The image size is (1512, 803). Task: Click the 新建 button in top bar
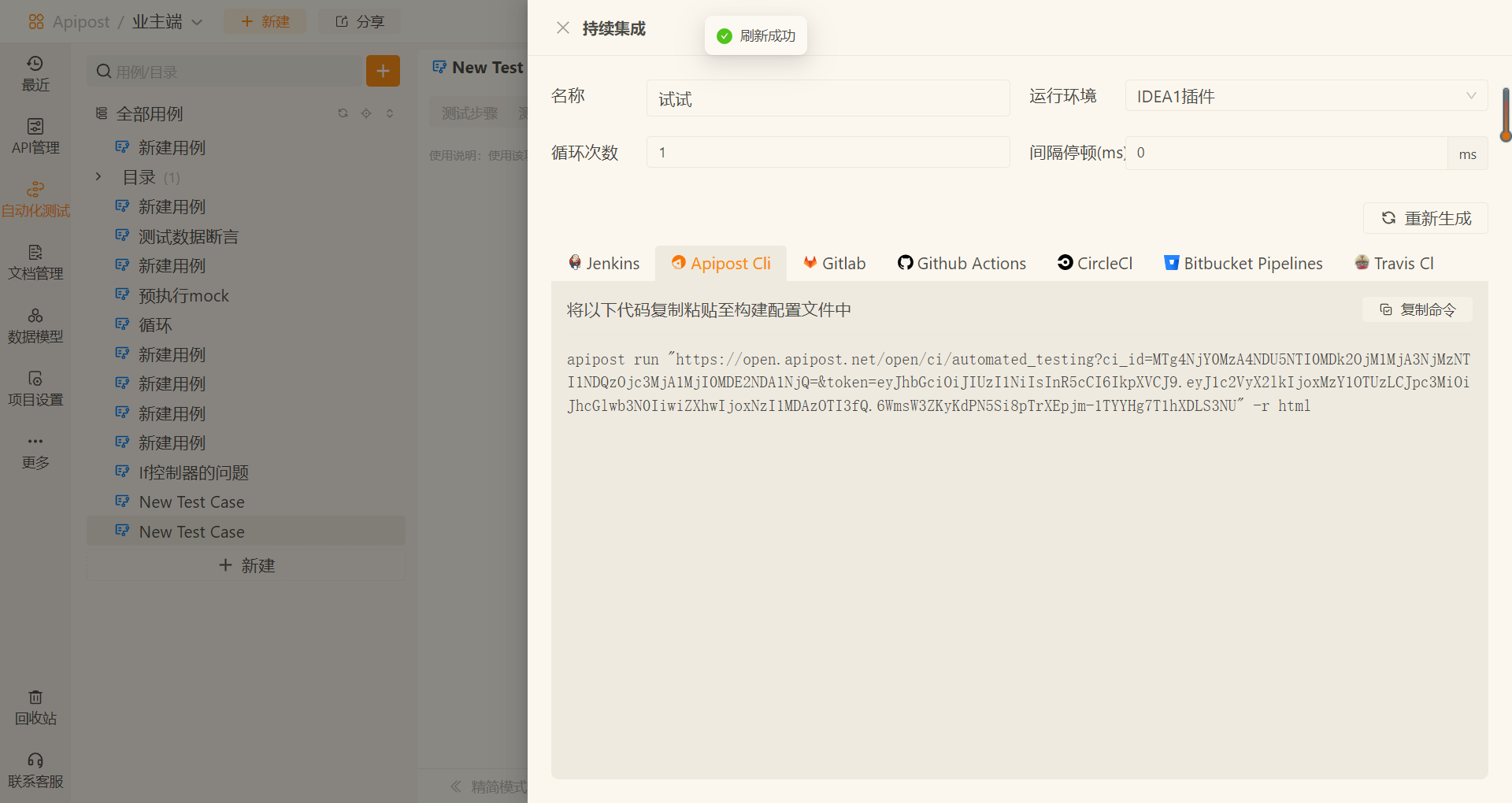pyautogui.click(x=265, y=22)
